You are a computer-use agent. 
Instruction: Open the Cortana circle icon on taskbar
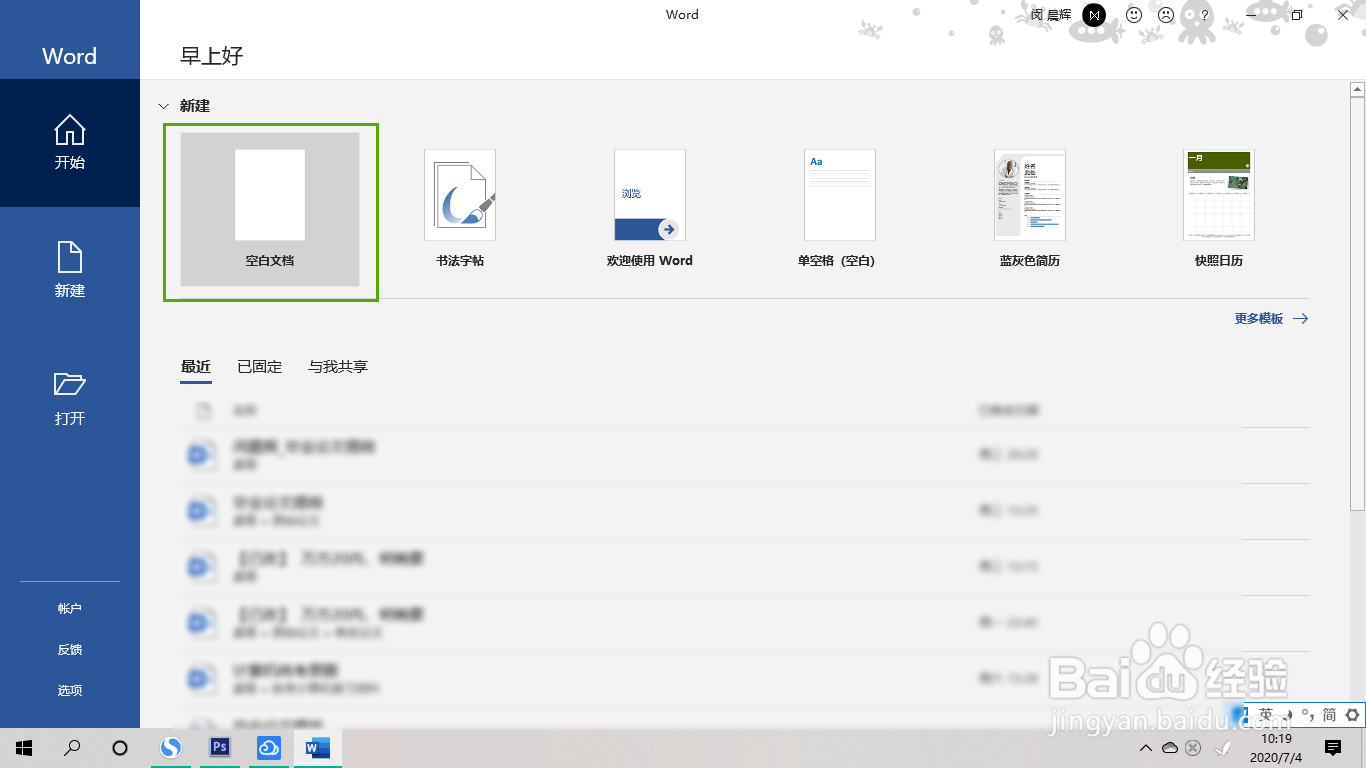120,747
